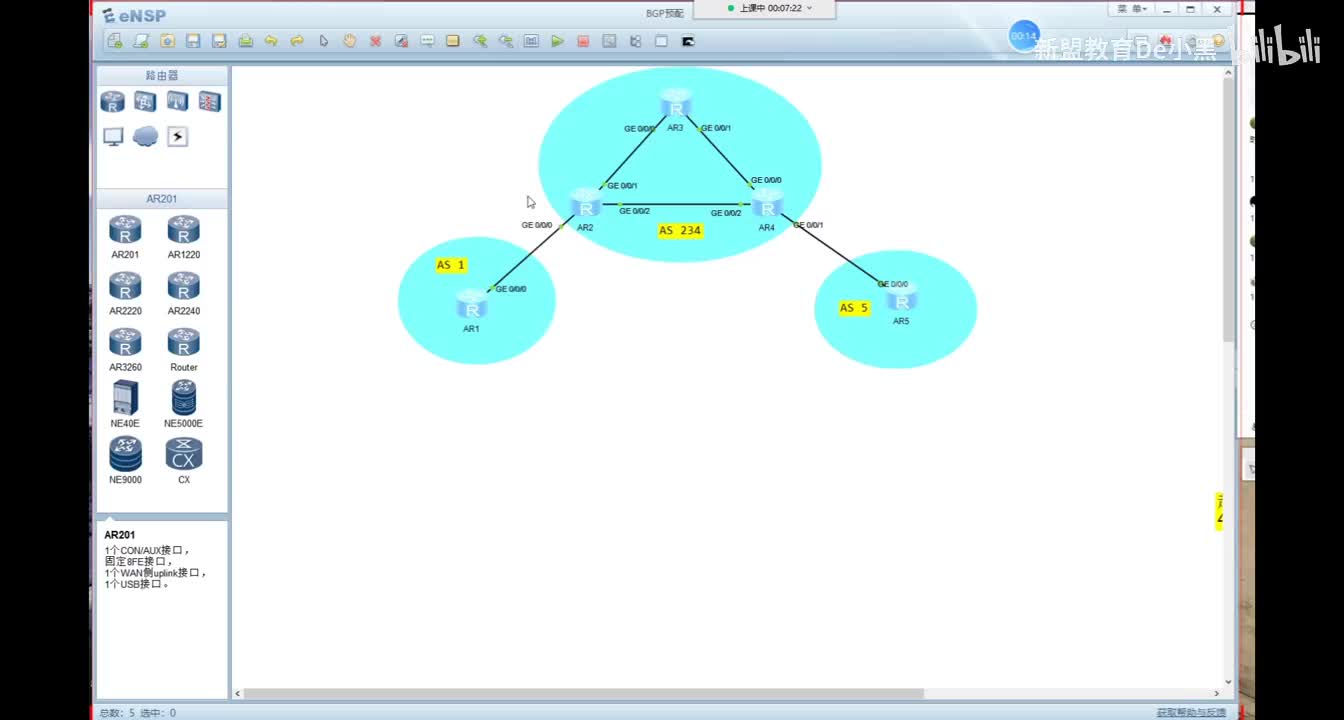Click the Save As toolbar icon

pyautogui.click(x=219, y=41)
